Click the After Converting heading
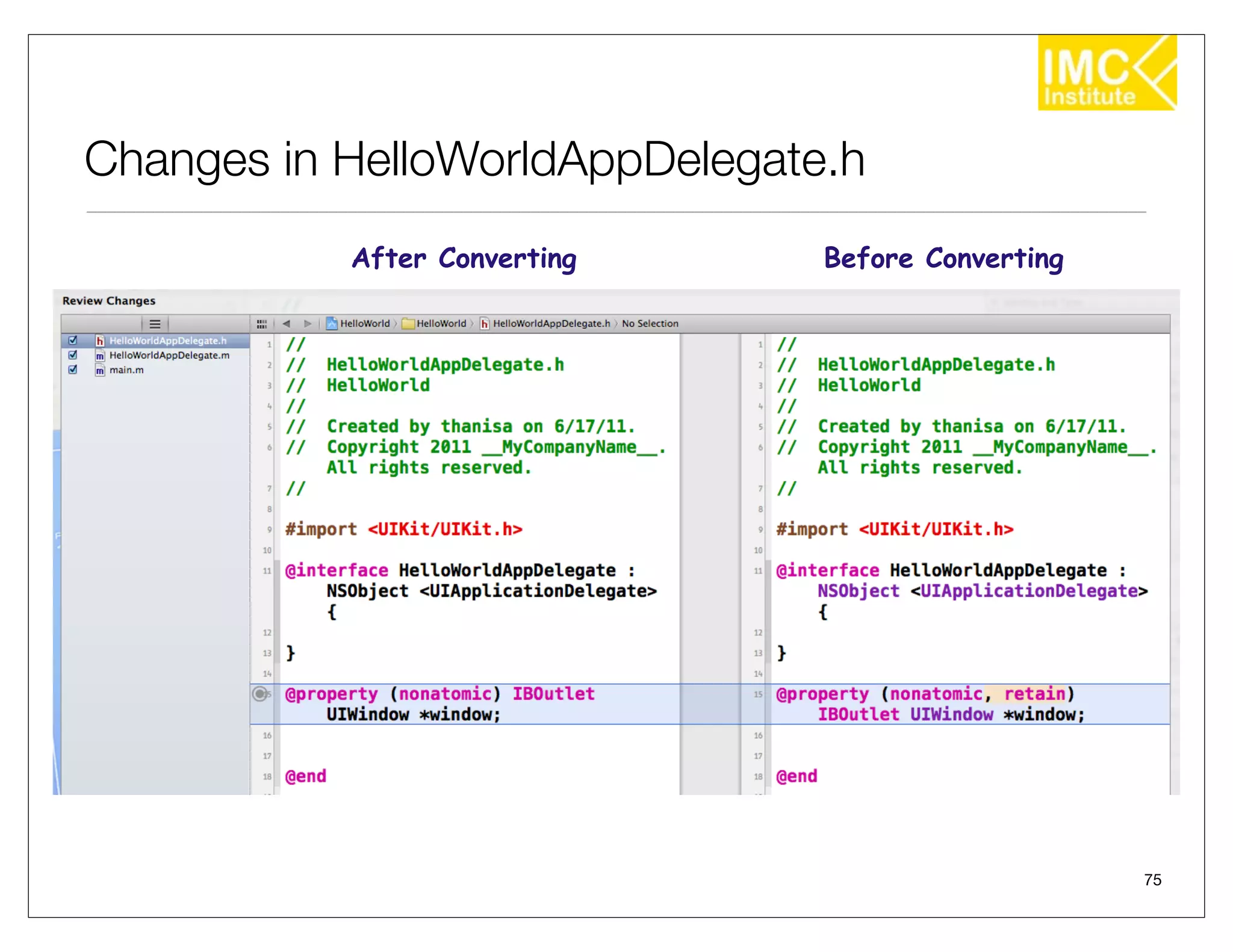The image size is (1233, 952). [x=464, y=259]
